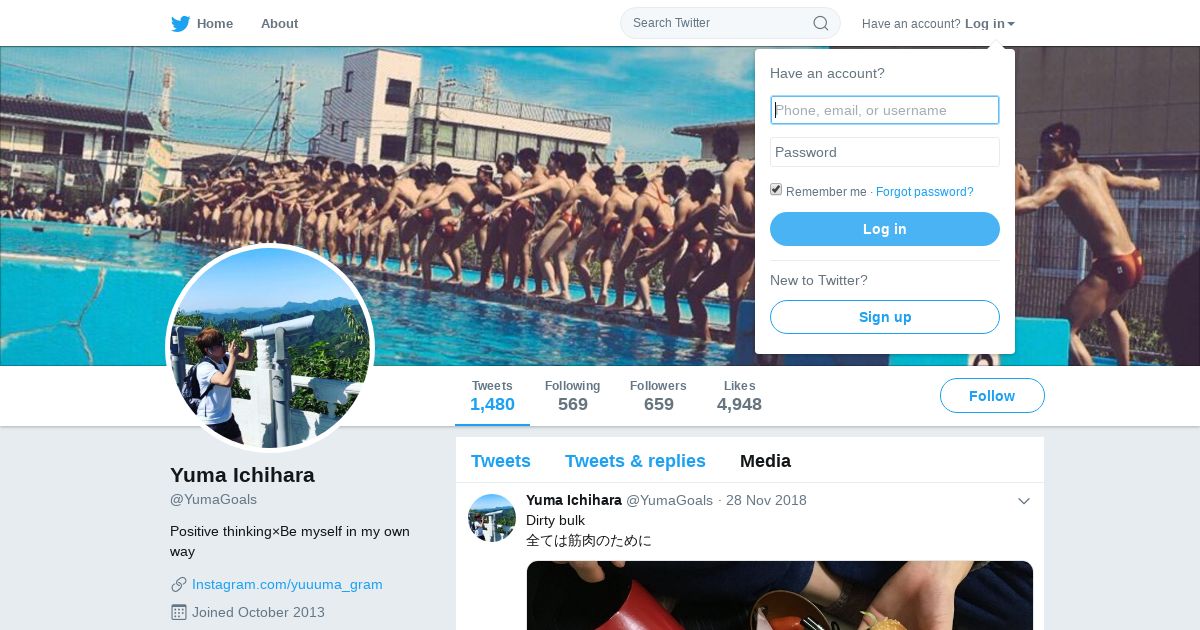Screen dimensions: 1200x630
Task: Open the About menu item
Action: tap(279, 23)
